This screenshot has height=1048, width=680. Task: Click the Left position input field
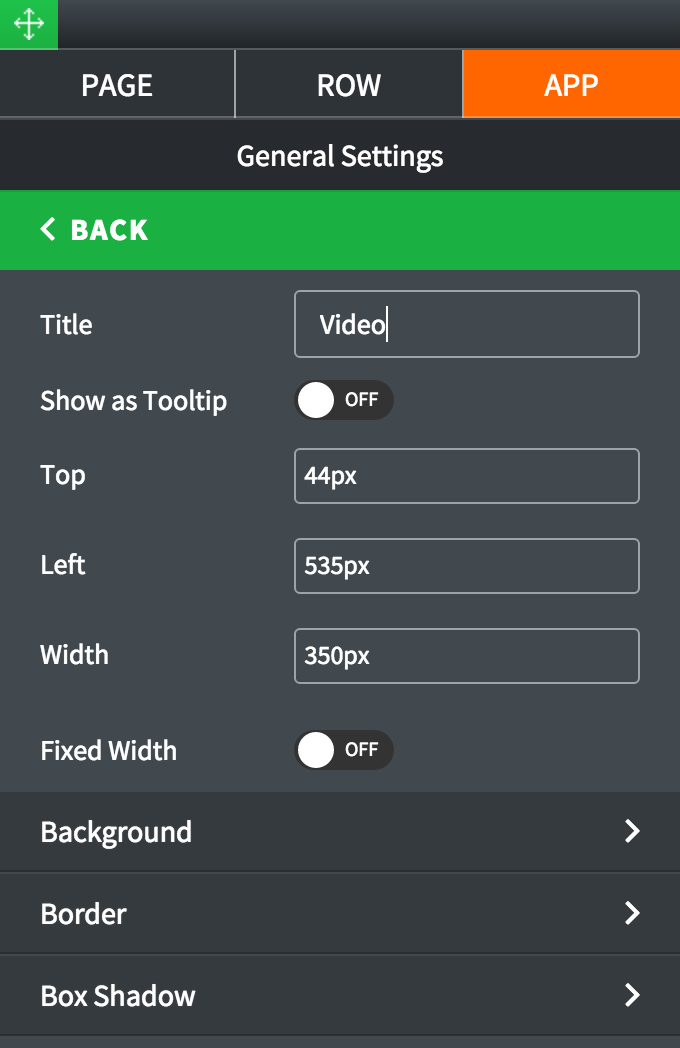coord(466,566)
